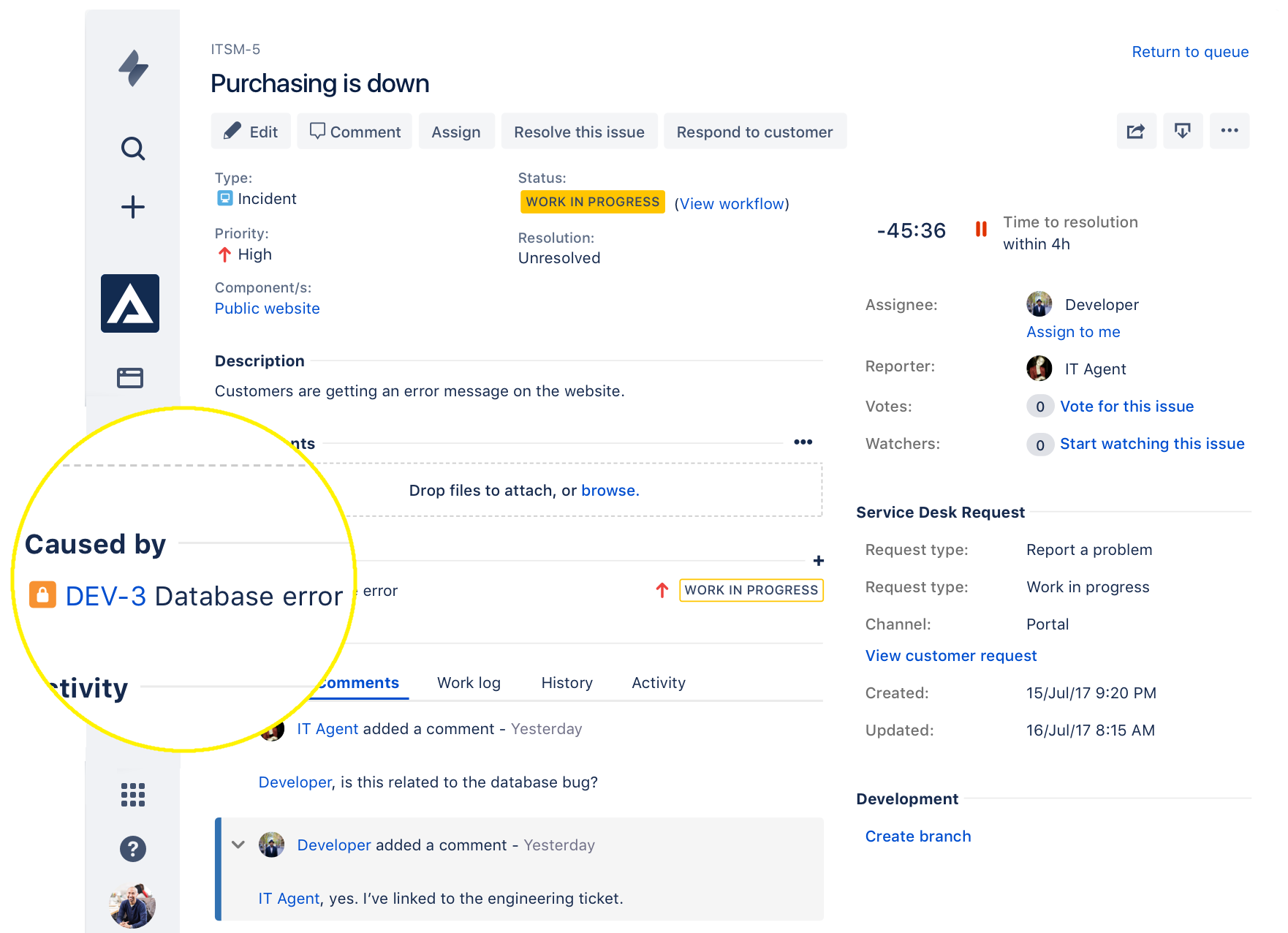Open the attachments section ellipsis menu
This screenshot has height=933, width=1288.
point(803,442)
